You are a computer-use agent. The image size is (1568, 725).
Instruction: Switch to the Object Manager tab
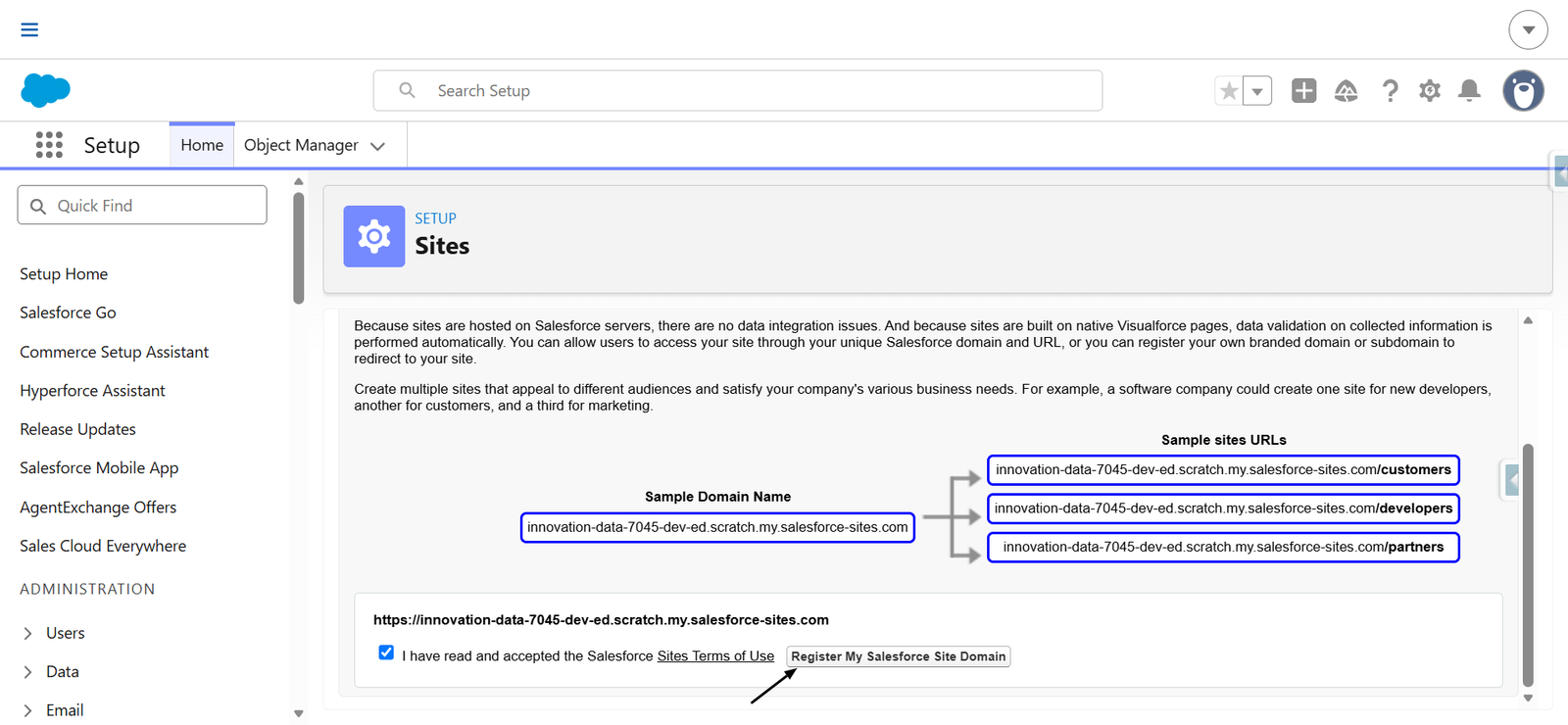pyautogui.click(x=301, y=145)
